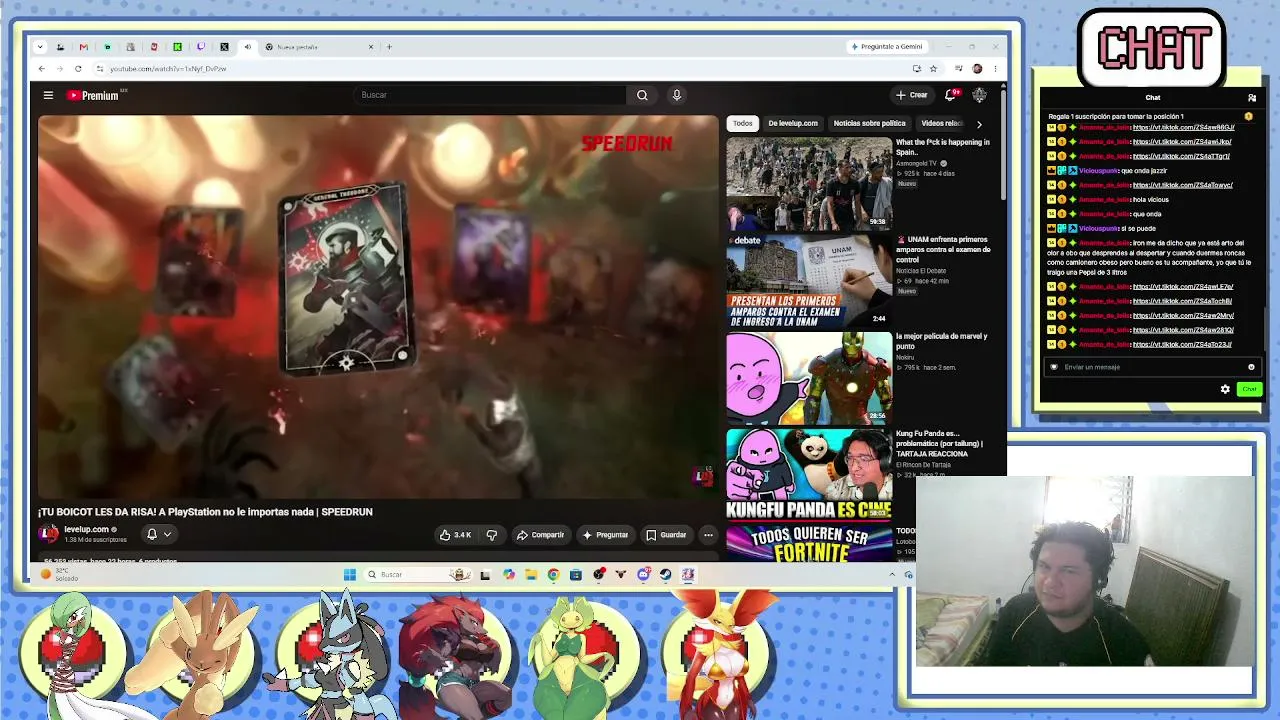Open the 'Todos quieren ser Fortnite' video thumbnail
1280x720 pixels.
pos(809,543)
